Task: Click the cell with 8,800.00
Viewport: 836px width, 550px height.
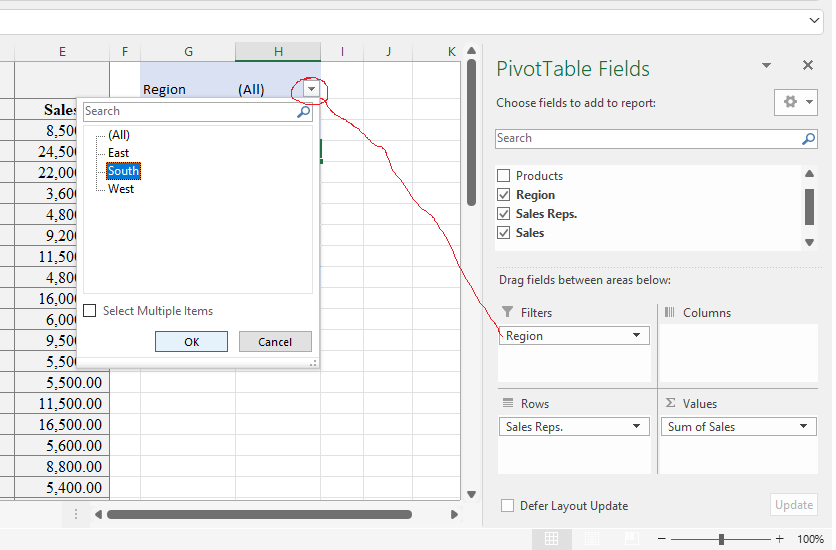Action: tap(62, 466)
